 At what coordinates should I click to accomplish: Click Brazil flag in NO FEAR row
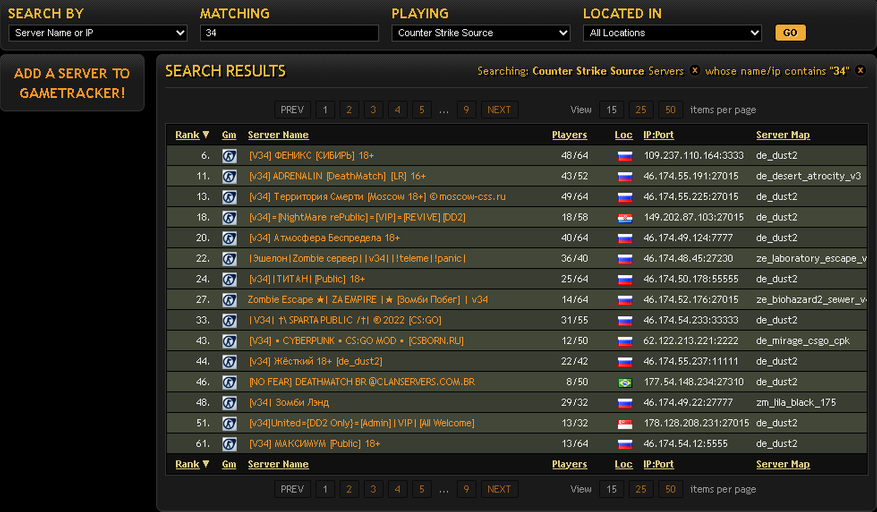[x=625, y=383]
